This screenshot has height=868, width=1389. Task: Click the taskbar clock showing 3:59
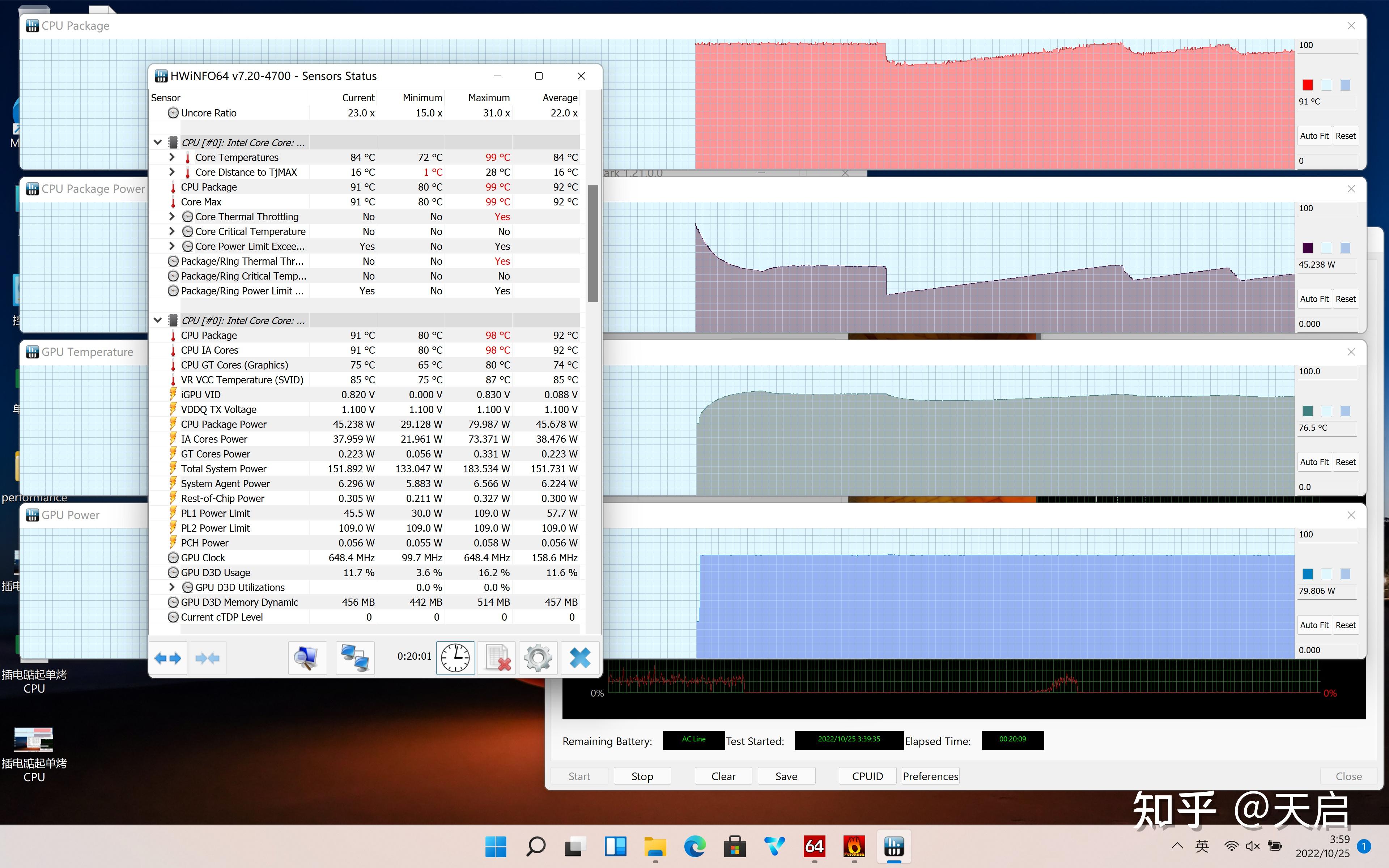click(x=1322, y=846)
